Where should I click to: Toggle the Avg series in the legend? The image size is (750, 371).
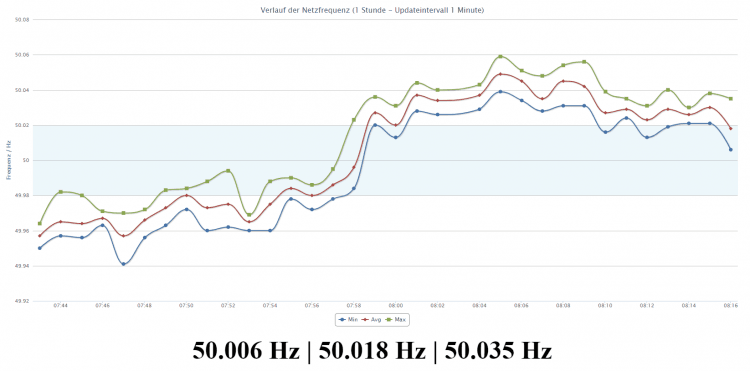[371, 319]
